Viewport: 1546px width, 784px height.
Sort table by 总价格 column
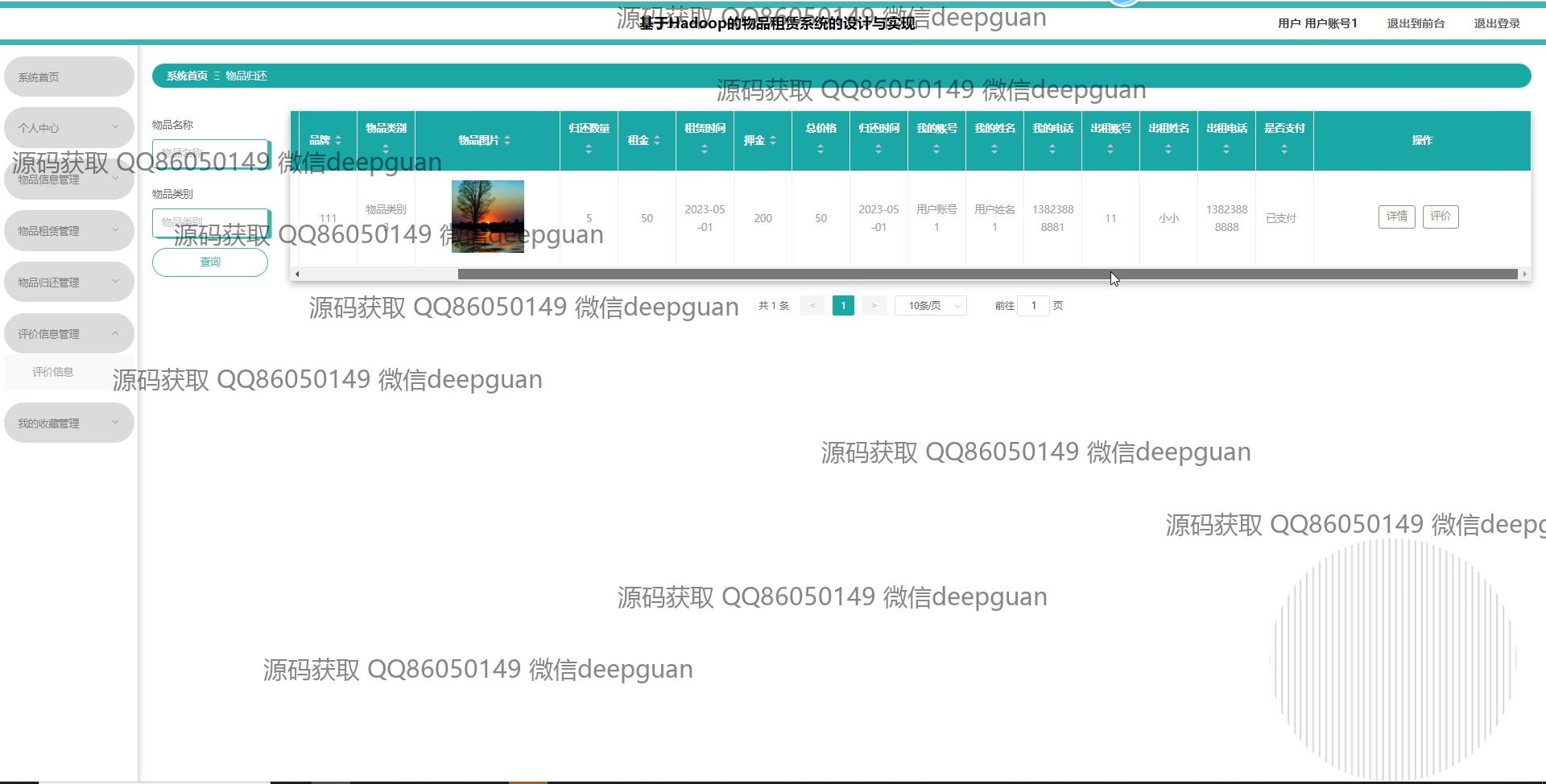click(x=821, y=149)
